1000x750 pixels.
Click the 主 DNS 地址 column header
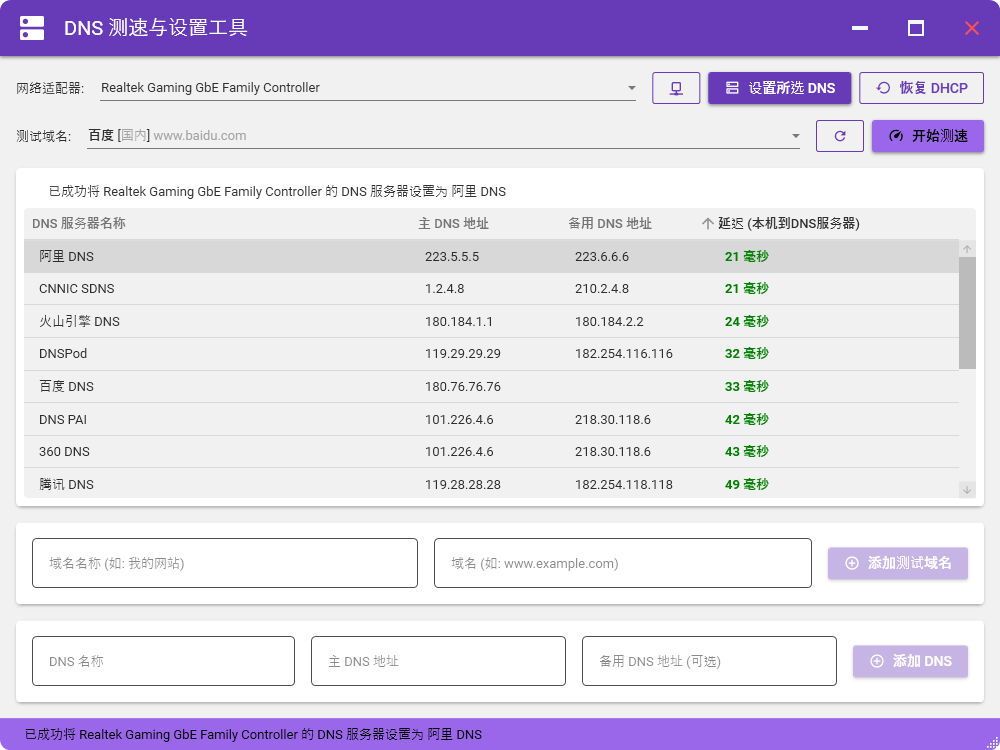(453, 223)
